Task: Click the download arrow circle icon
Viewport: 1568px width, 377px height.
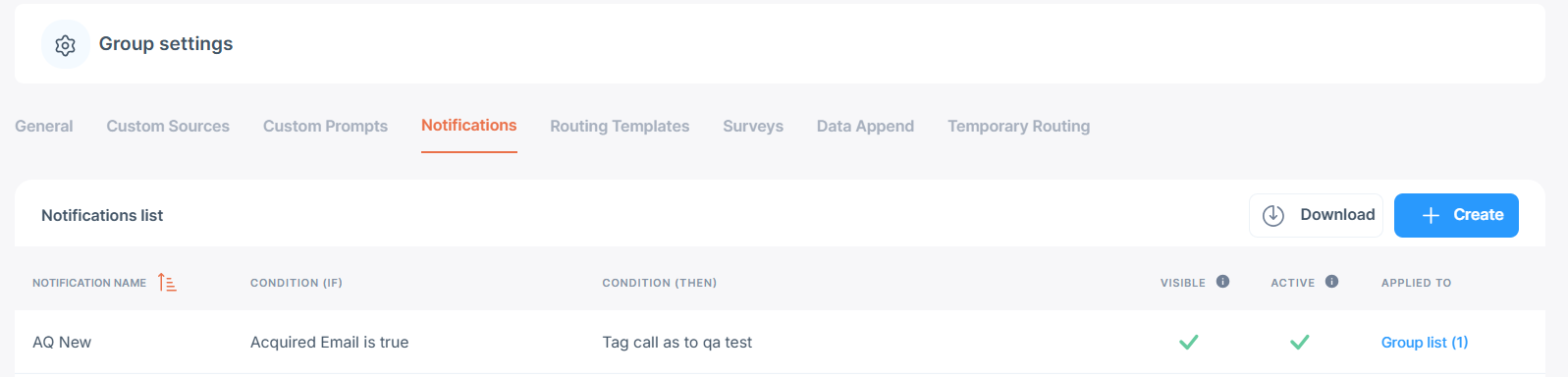Action: pos(1273,216)
